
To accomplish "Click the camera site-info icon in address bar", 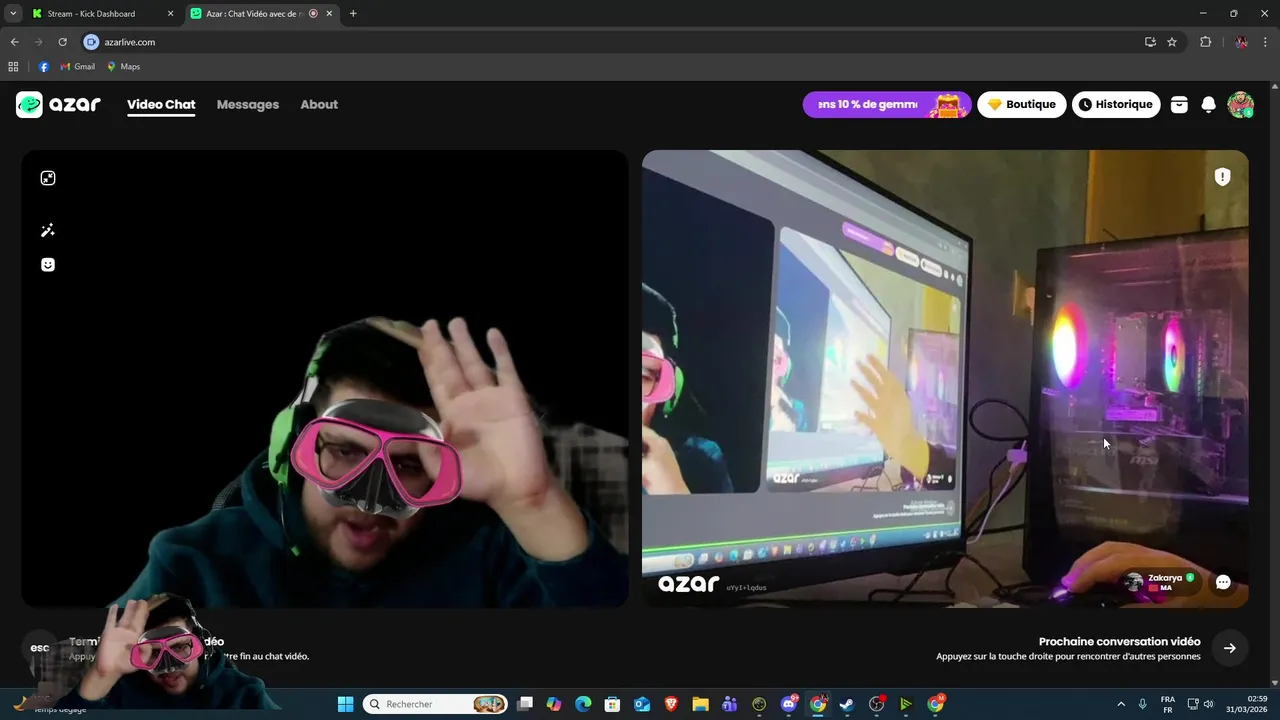I will pos(92,42).
